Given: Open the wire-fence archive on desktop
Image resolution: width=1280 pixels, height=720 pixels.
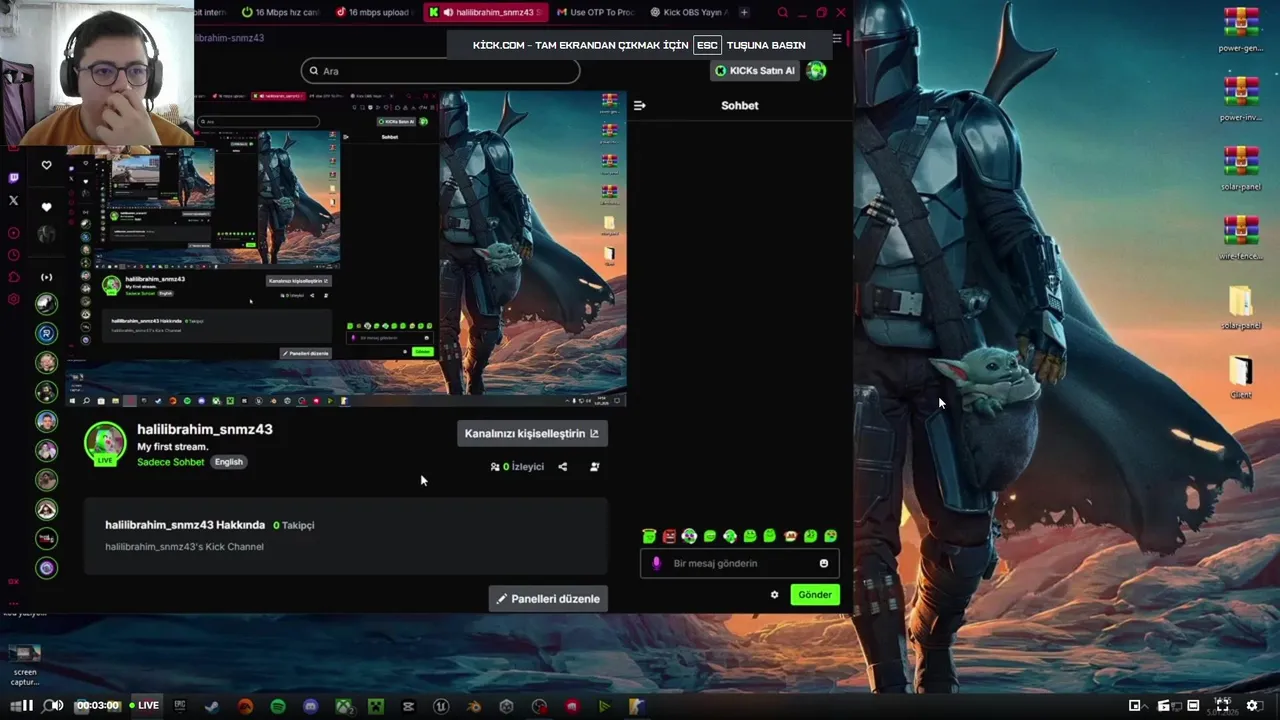Looking at the screenshot, I should coord(1241,237).
